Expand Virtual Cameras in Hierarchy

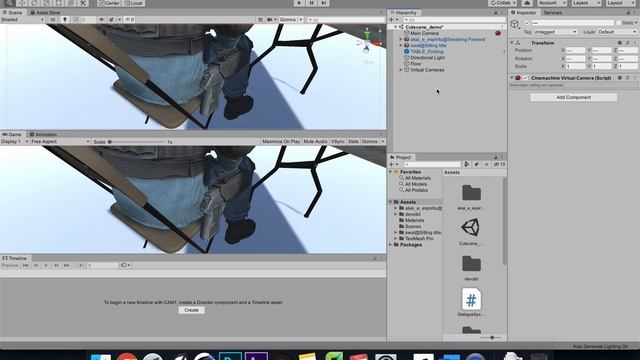[401, 70]
